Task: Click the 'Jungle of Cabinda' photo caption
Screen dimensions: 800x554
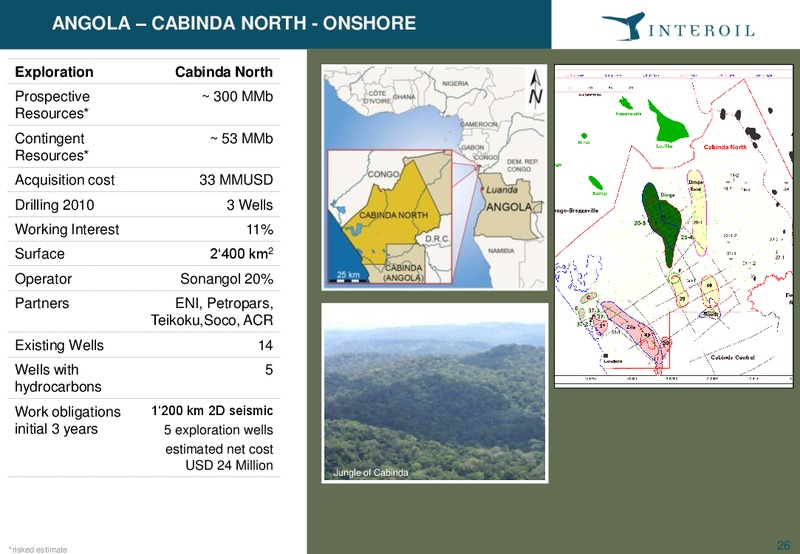Action: click(x=371, y=473)
